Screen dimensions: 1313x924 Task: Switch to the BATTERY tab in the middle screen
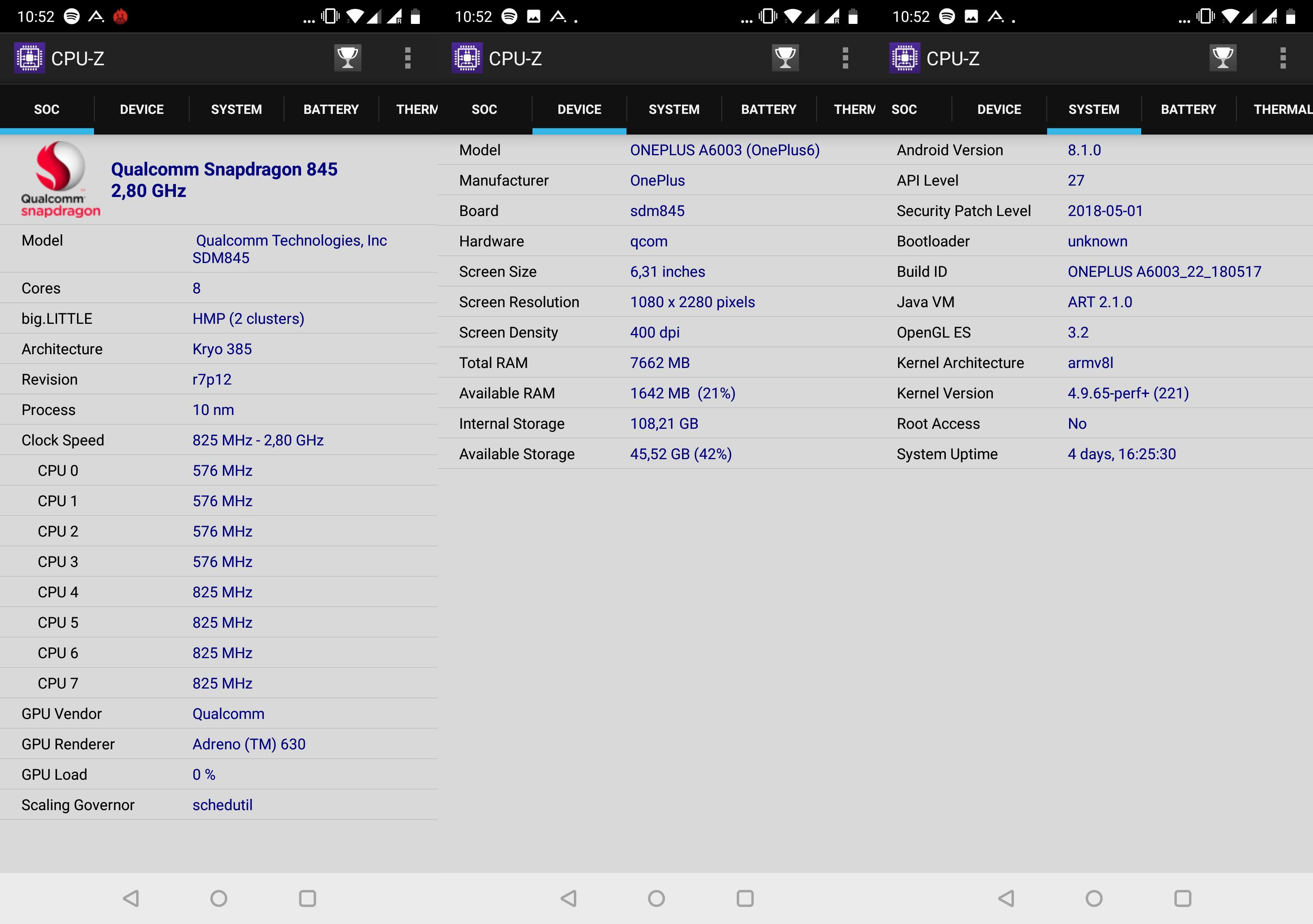point(769,109)
